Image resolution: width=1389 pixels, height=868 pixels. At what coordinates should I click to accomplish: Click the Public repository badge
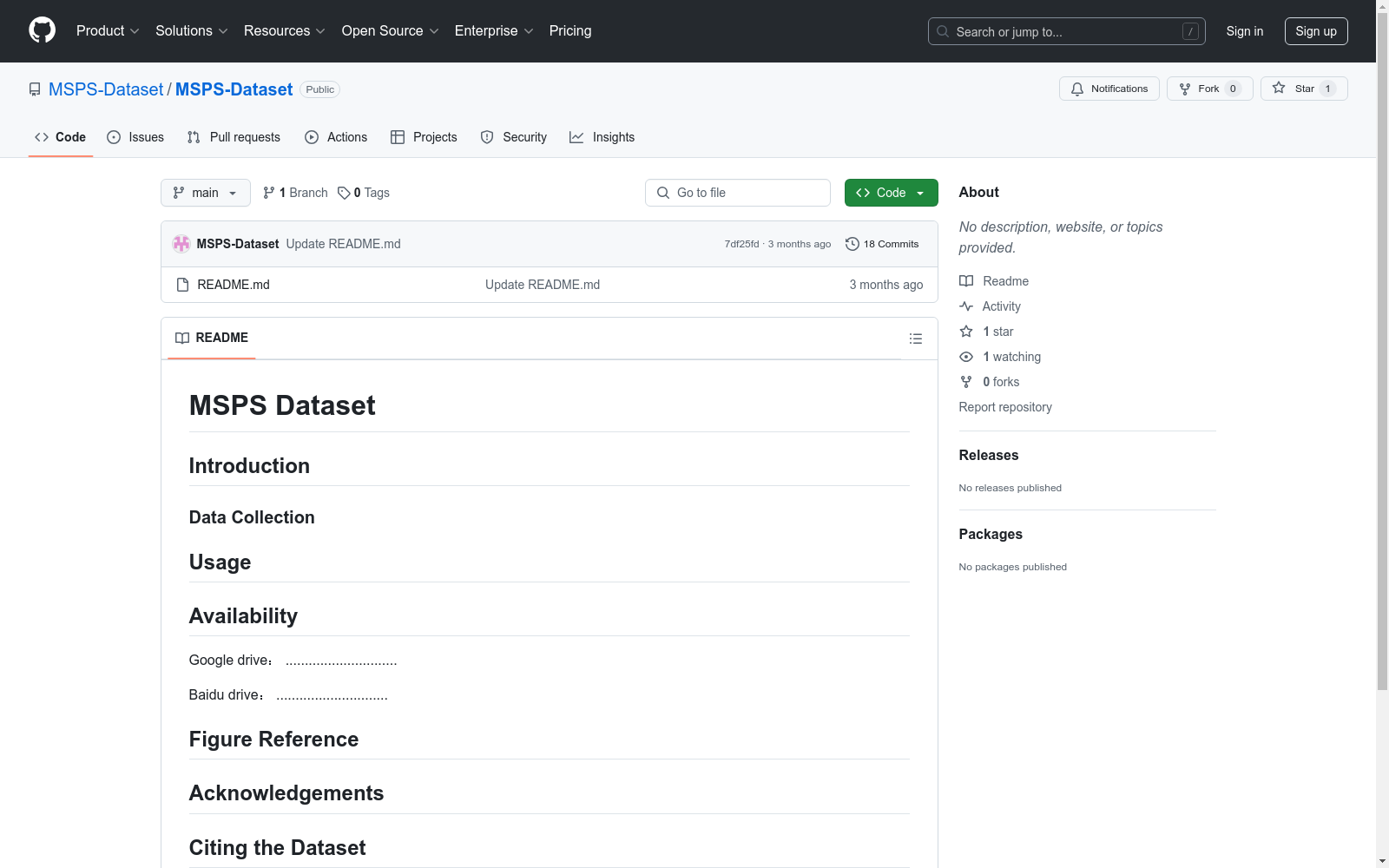[319, 89]
